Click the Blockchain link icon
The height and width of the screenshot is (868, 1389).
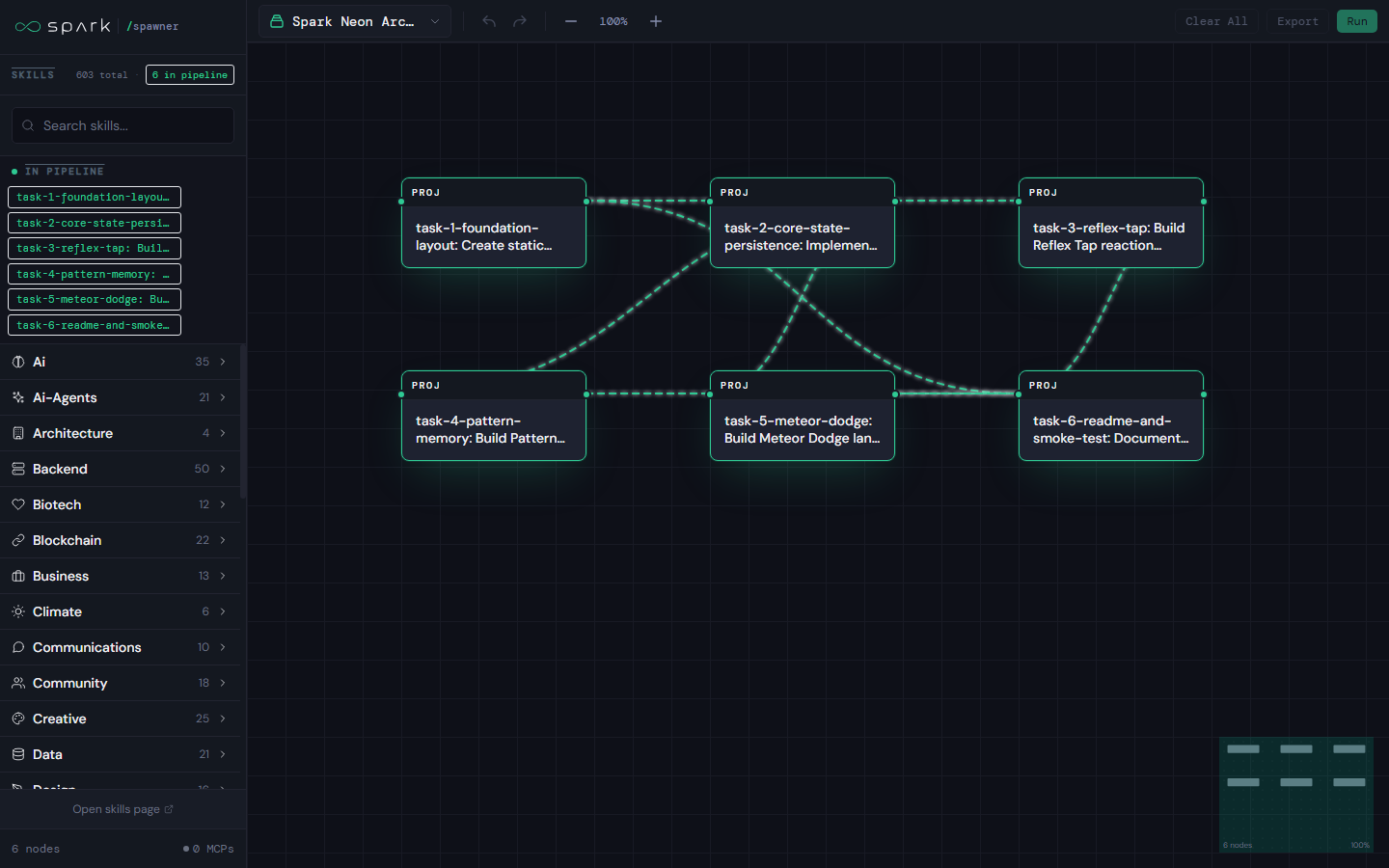[18, 540]
